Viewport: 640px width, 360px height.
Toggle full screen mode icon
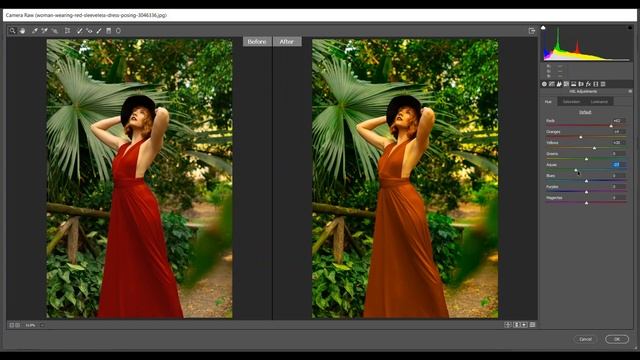(x=531, y=31)
